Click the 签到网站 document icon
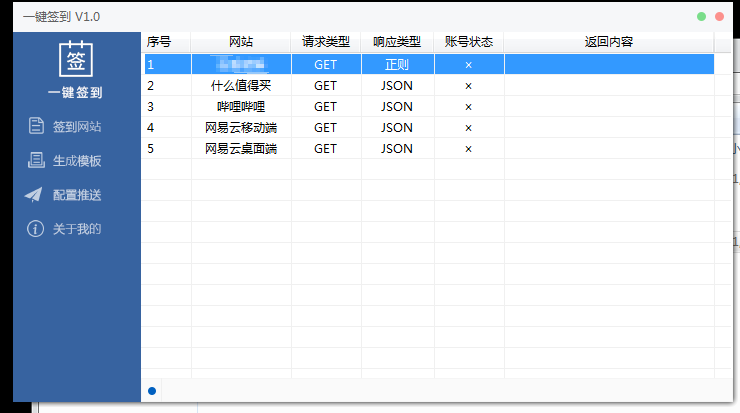Viewport: 740px width, 413px height. click(35, 126)
